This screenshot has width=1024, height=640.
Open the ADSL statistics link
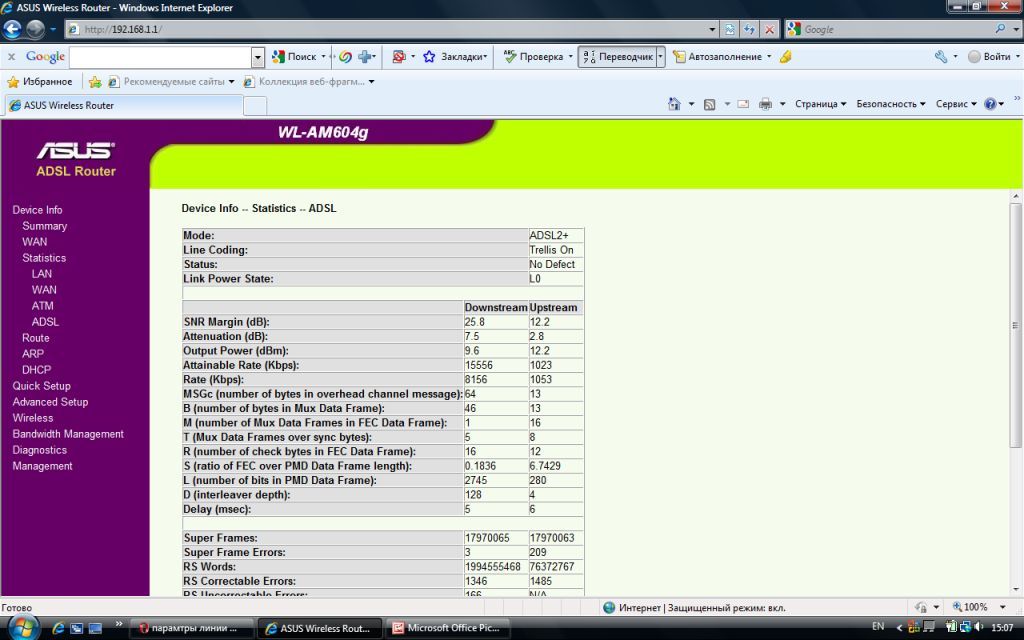[45, 322]
